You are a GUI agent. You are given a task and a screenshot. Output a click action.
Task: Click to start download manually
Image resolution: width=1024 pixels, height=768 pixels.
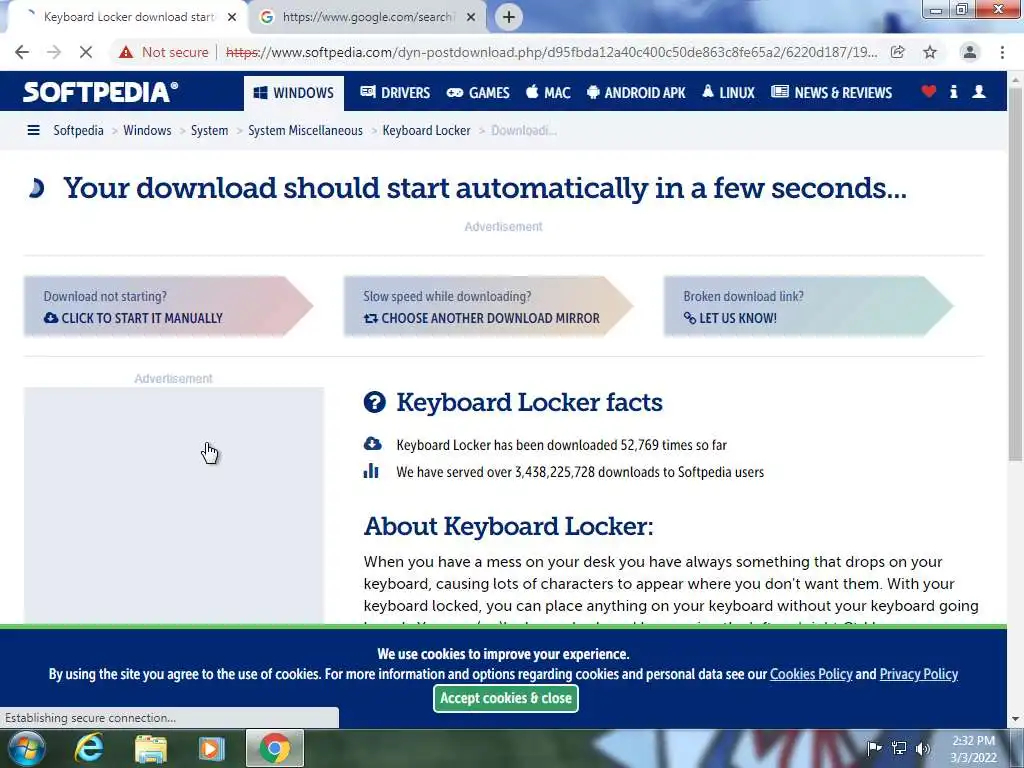click(168, 306)
